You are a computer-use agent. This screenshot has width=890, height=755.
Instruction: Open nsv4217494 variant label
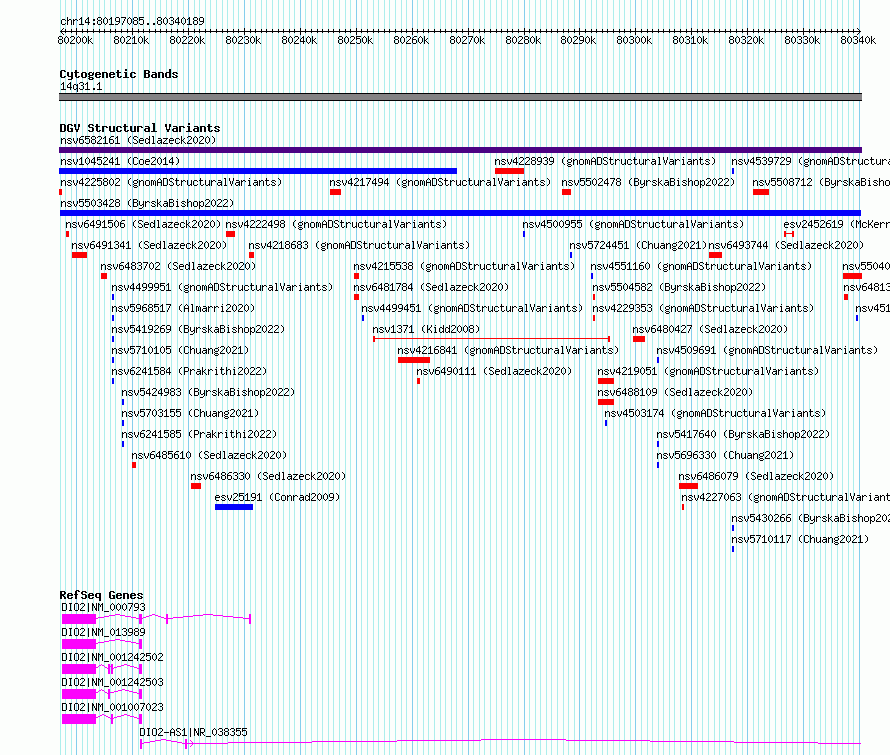pos(440,182)
